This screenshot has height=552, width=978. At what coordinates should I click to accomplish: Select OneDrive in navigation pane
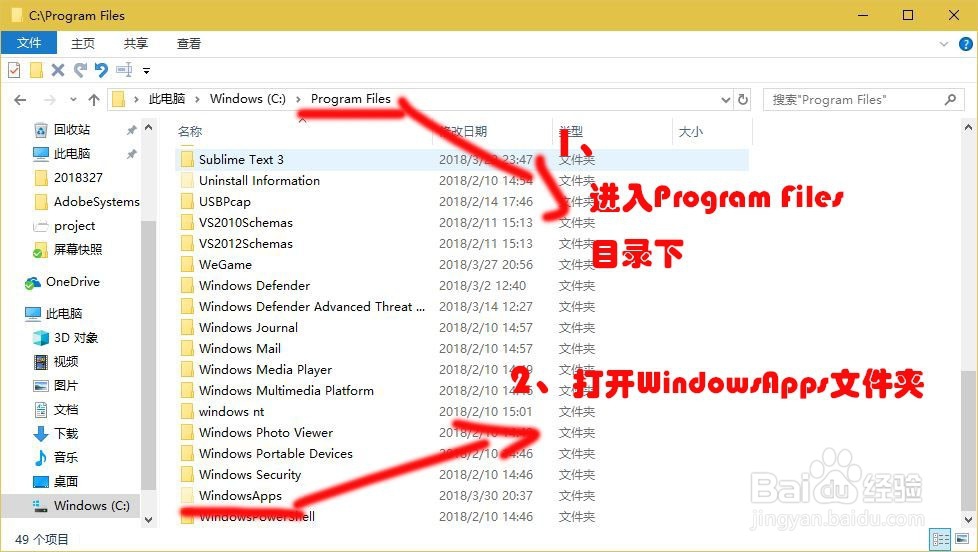[x=72, y=282]
